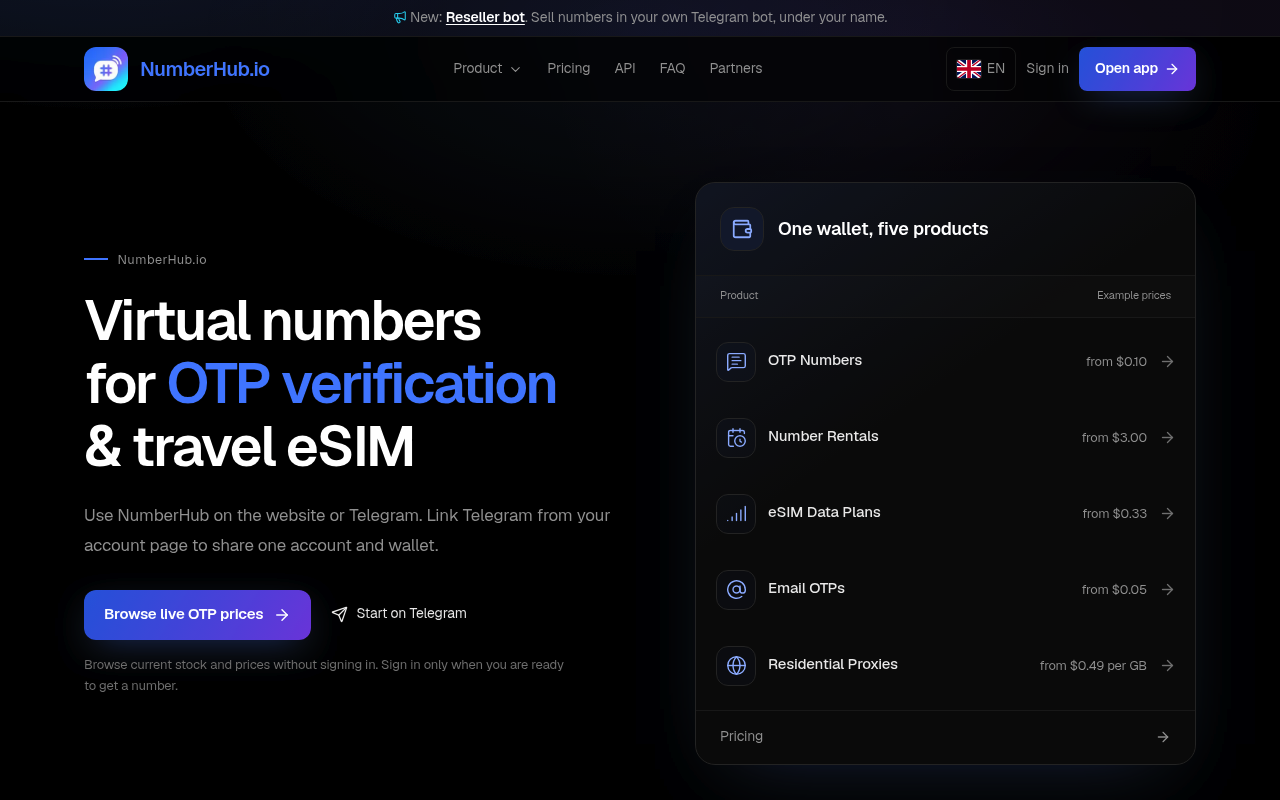Click the 'from $3.00' price text

(1114, 438)
